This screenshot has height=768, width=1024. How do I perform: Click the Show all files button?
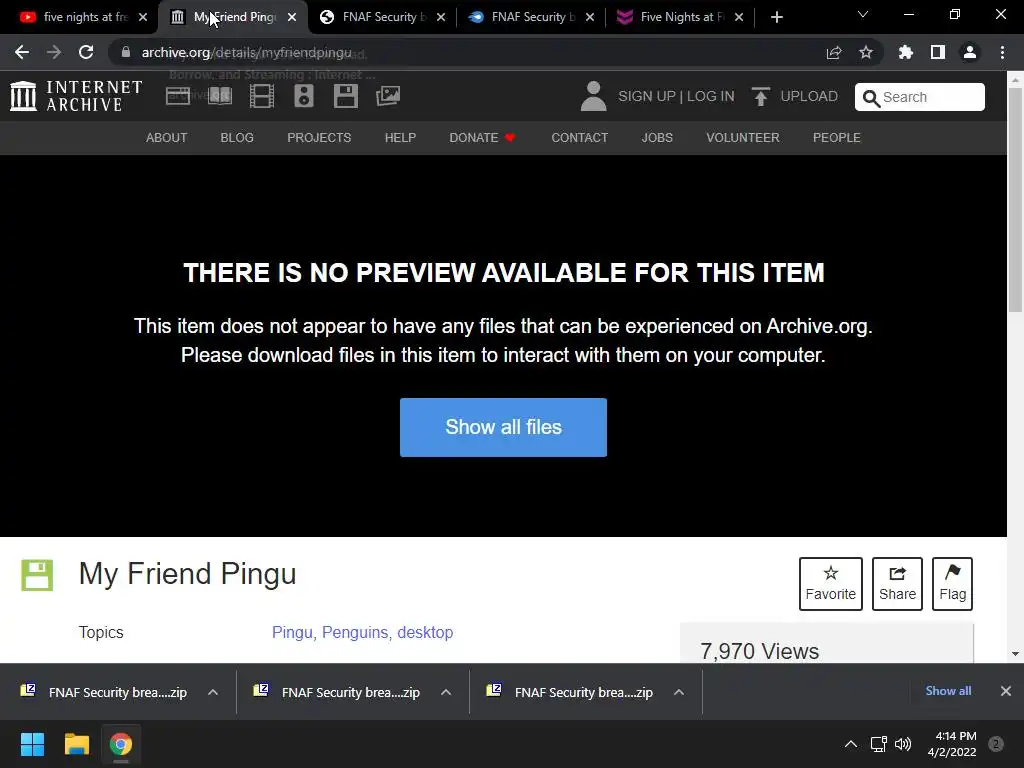(x=504, y=427)
